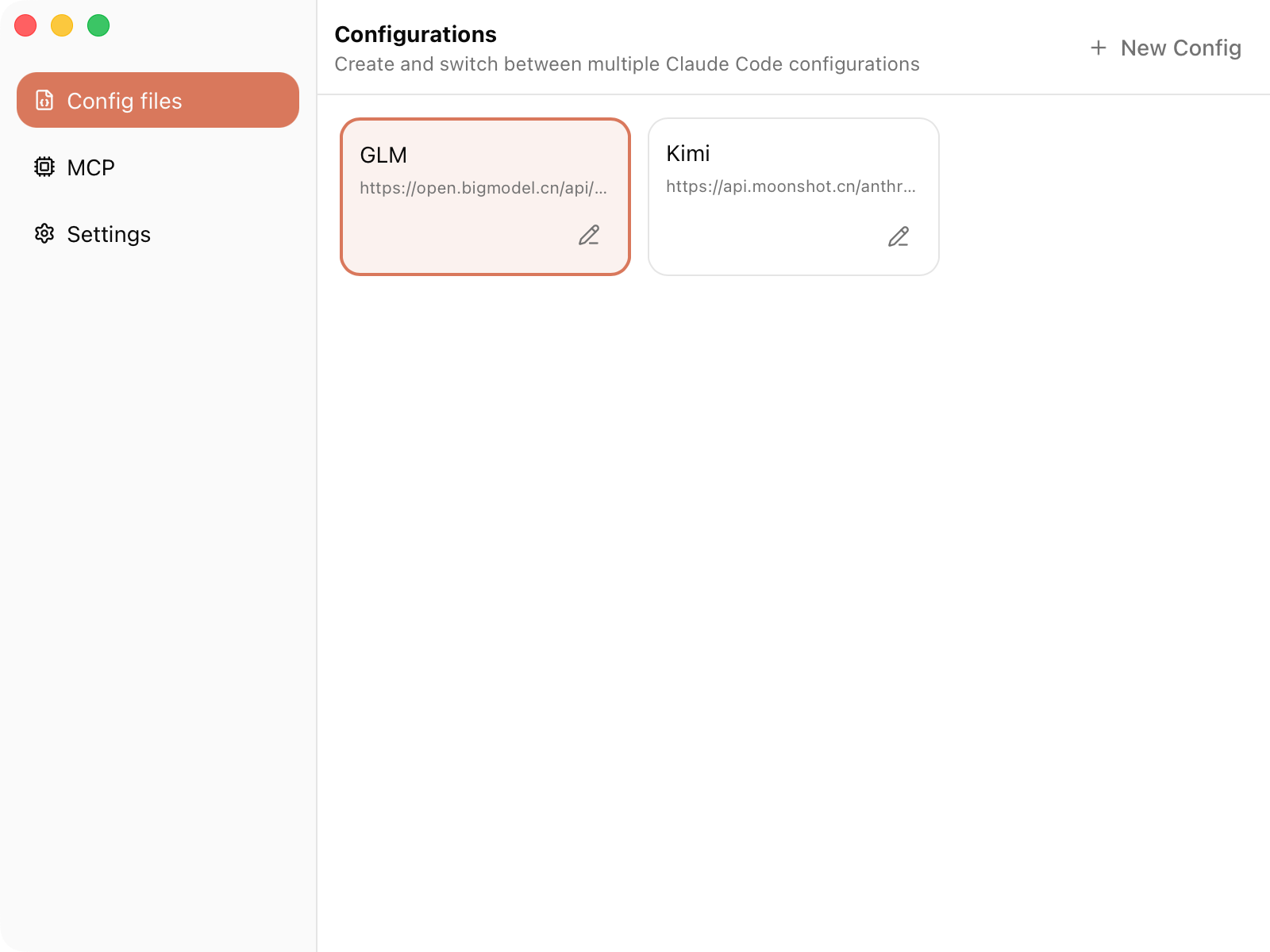Click the GLM card title
Viewport: 1270px width, 952px height.
[x=383, y=155]
